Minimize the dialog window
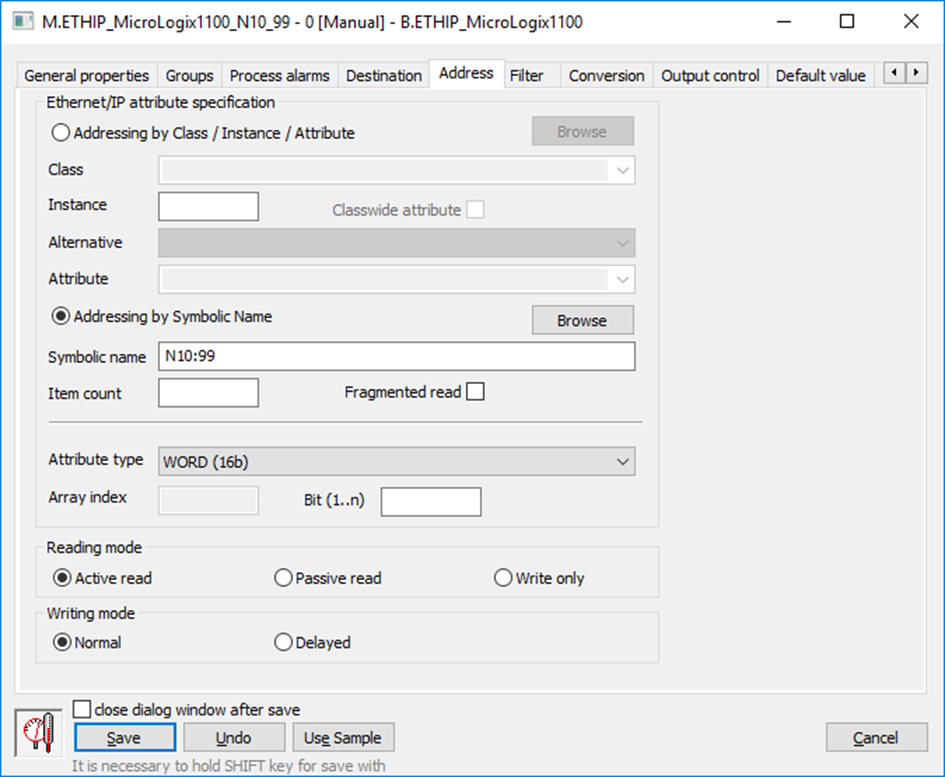This screenshot has height=777, width=945. pos(784,22)
